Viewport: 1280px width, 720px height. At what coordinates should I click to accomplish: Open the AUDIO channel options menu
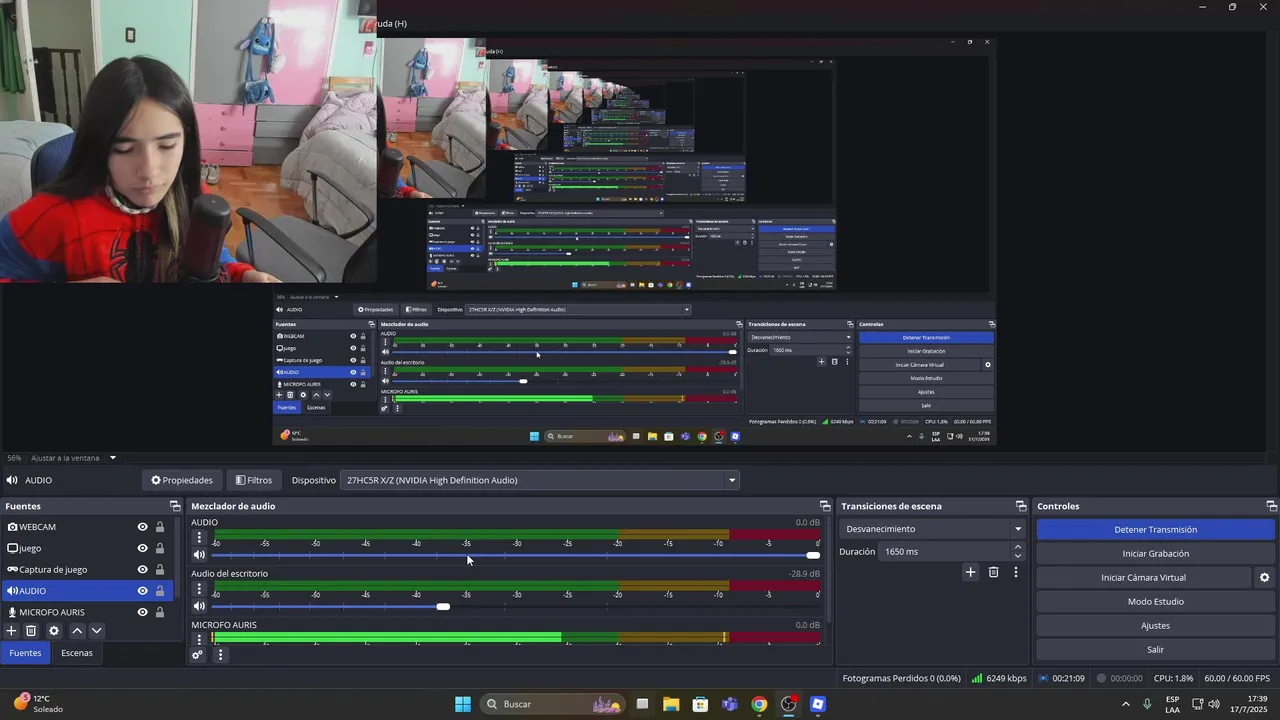(199, 538)
